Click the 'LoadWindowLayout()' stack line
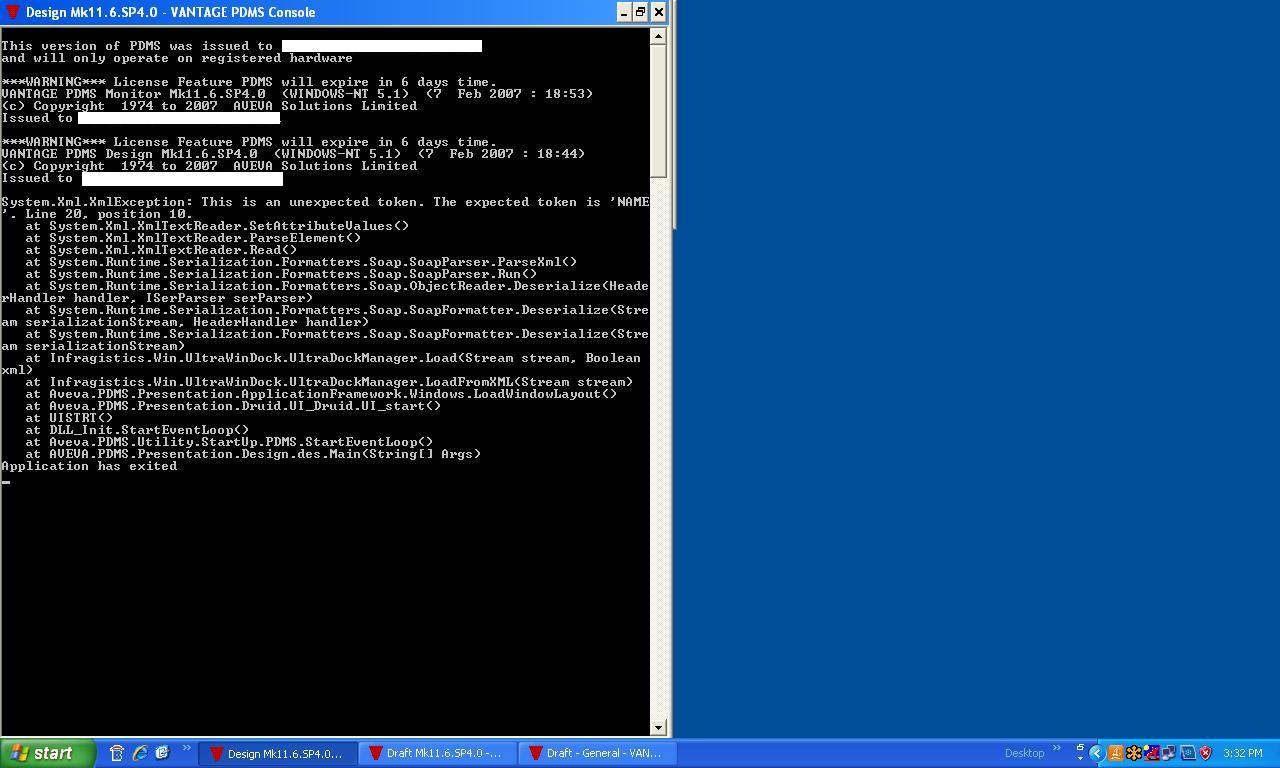The height and width of the screenshot is (768, 1280). click(321, 394)
